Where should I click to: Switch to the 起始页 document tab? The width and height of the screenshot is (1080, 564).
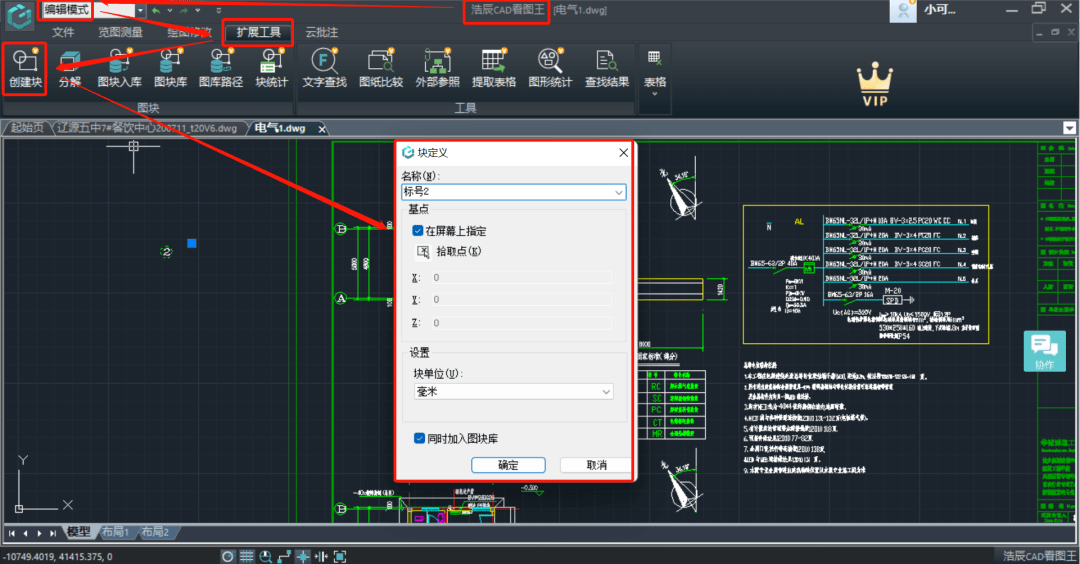click(27, 128)
